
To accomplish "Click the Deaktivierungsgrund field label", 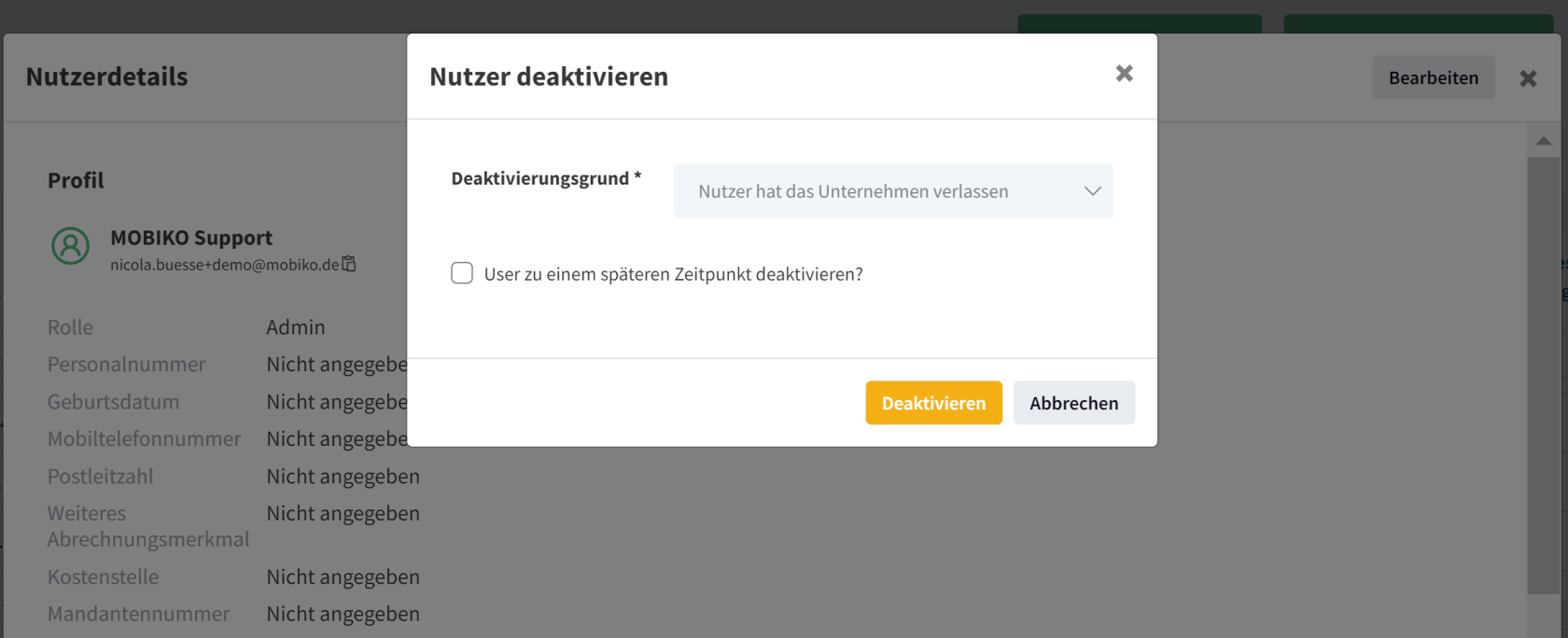I will coord(540,178).
